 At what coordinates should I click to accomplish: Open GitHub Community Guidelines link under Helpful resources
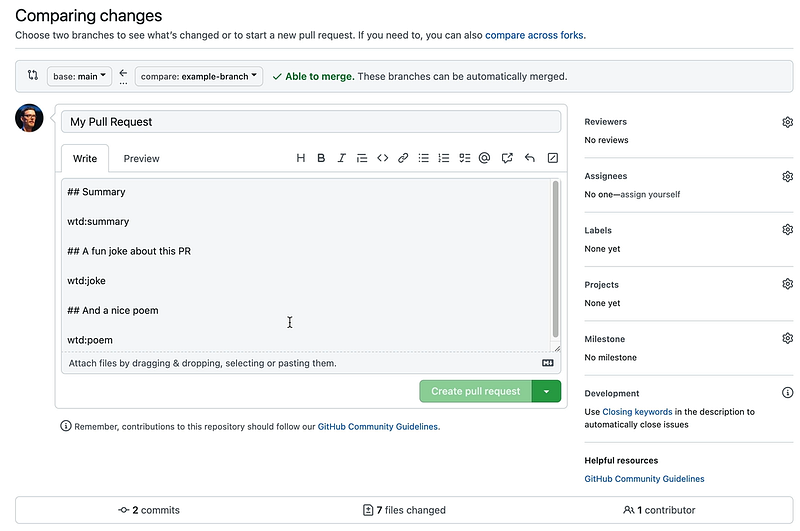[644, 479]
